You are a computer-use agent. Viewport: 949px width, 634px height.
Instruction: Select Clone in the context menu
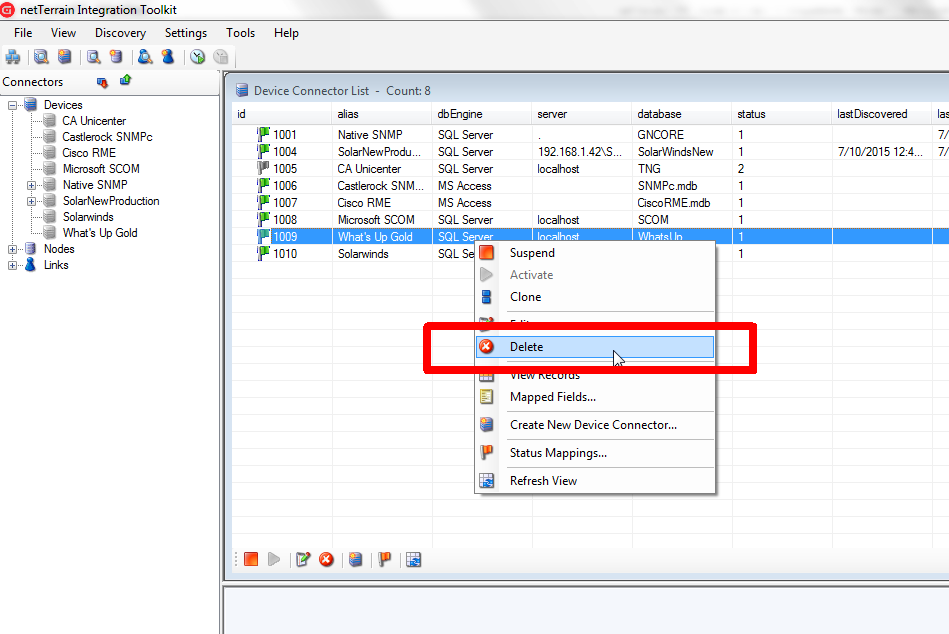pos(525,297)
